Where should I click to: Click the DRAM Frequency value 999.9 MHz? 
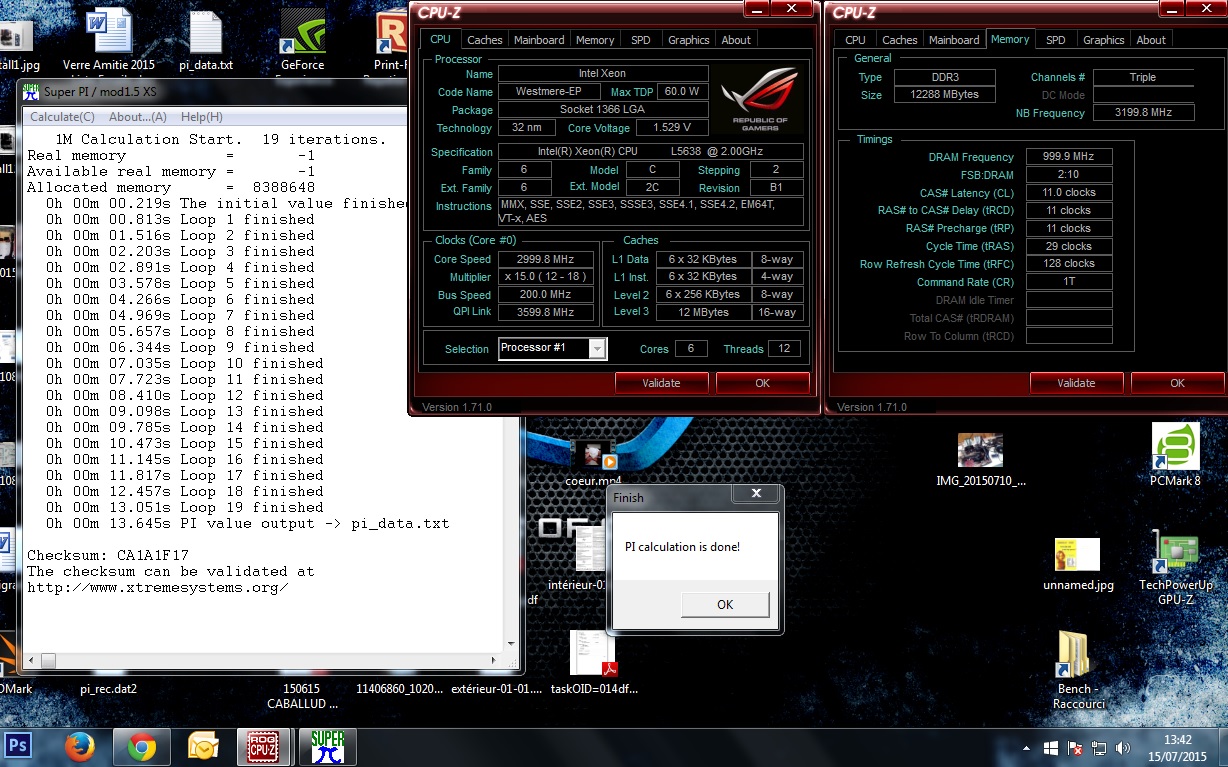click(x=1068, y=157)
